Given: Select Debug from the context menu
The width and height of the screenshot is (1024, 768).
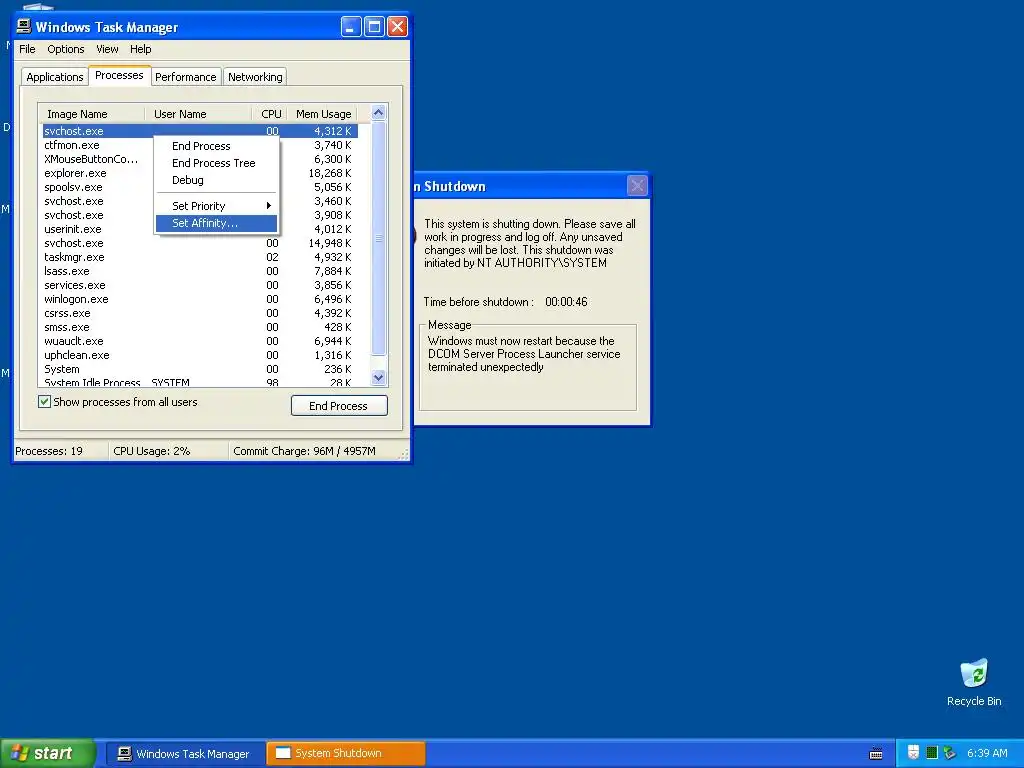Looking at the screenshot, I should tap(187, 180).
